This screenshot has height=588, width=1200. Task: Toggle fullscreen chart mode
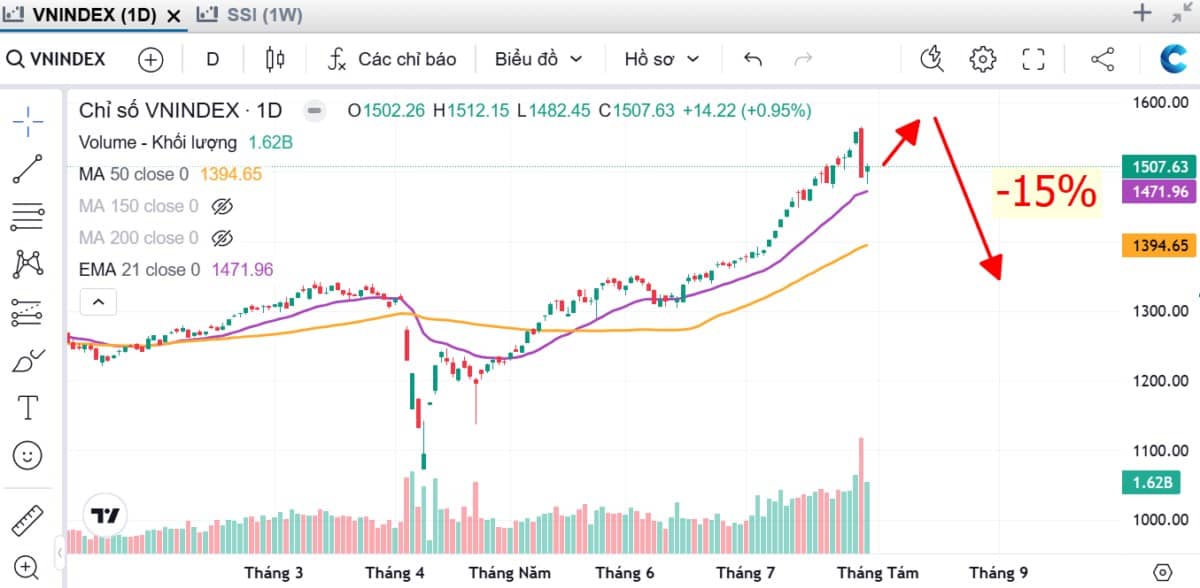click(x=1033, y=59)
